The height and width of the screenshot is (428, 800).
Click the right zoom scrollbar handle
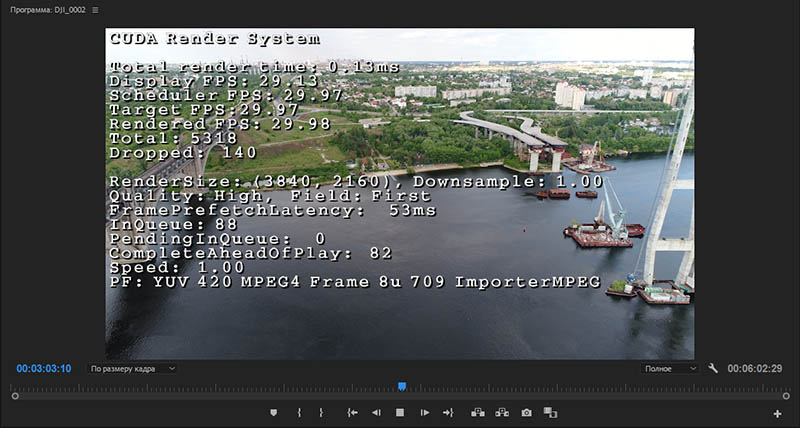[x=786, y=396]
